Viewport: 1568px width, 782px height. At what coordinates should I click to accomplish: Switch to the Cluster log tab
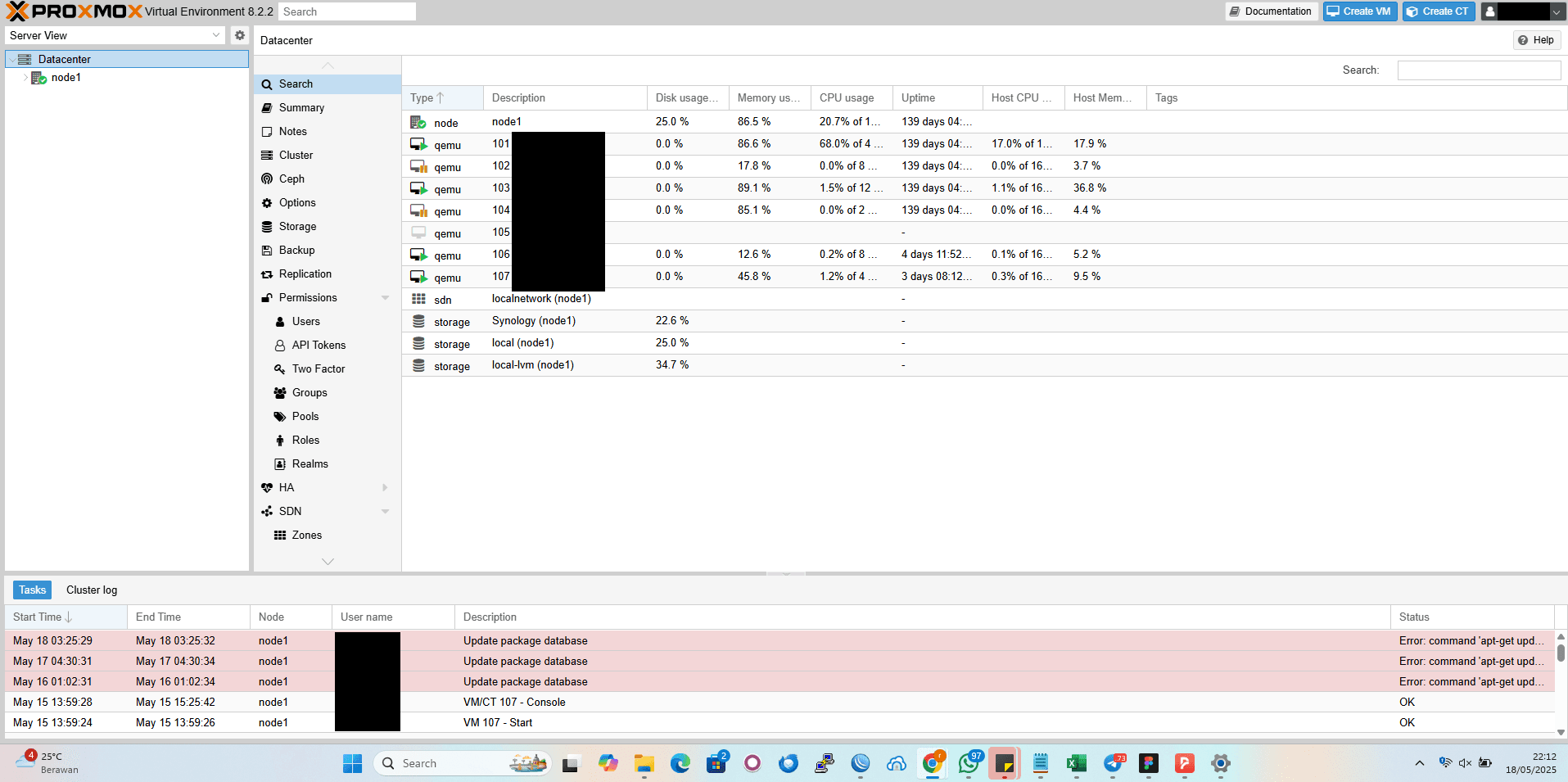(92, 590)
